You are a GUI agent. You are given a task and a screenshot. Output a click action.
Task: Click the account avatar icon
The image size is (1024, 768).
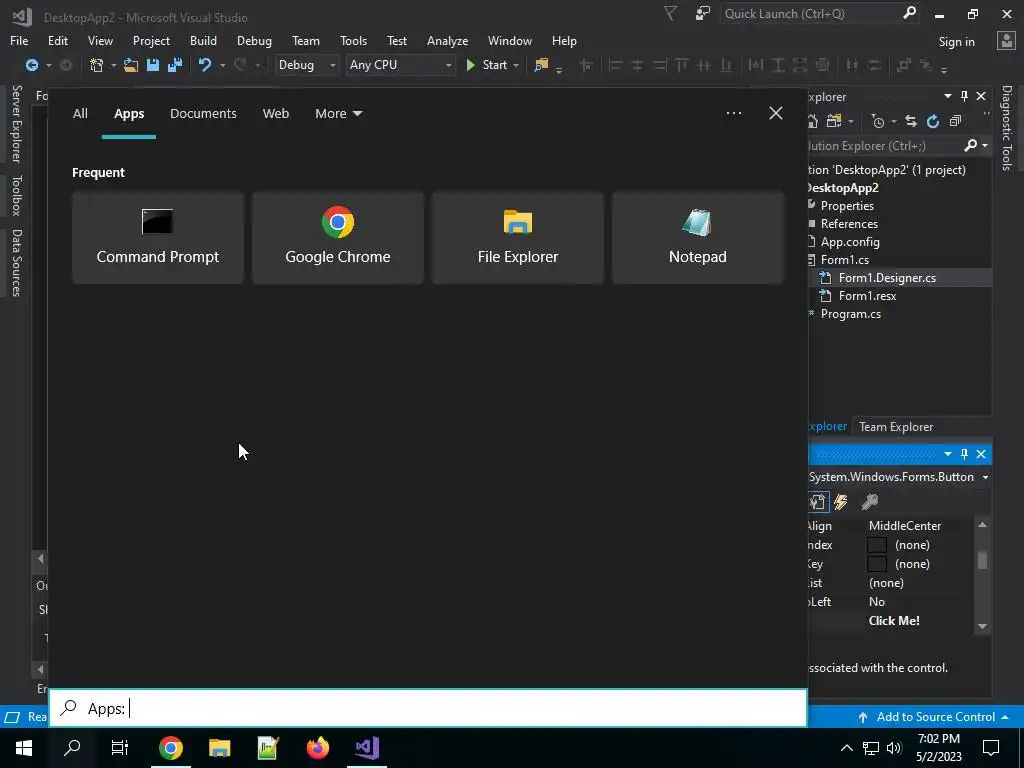[1006, 40]
